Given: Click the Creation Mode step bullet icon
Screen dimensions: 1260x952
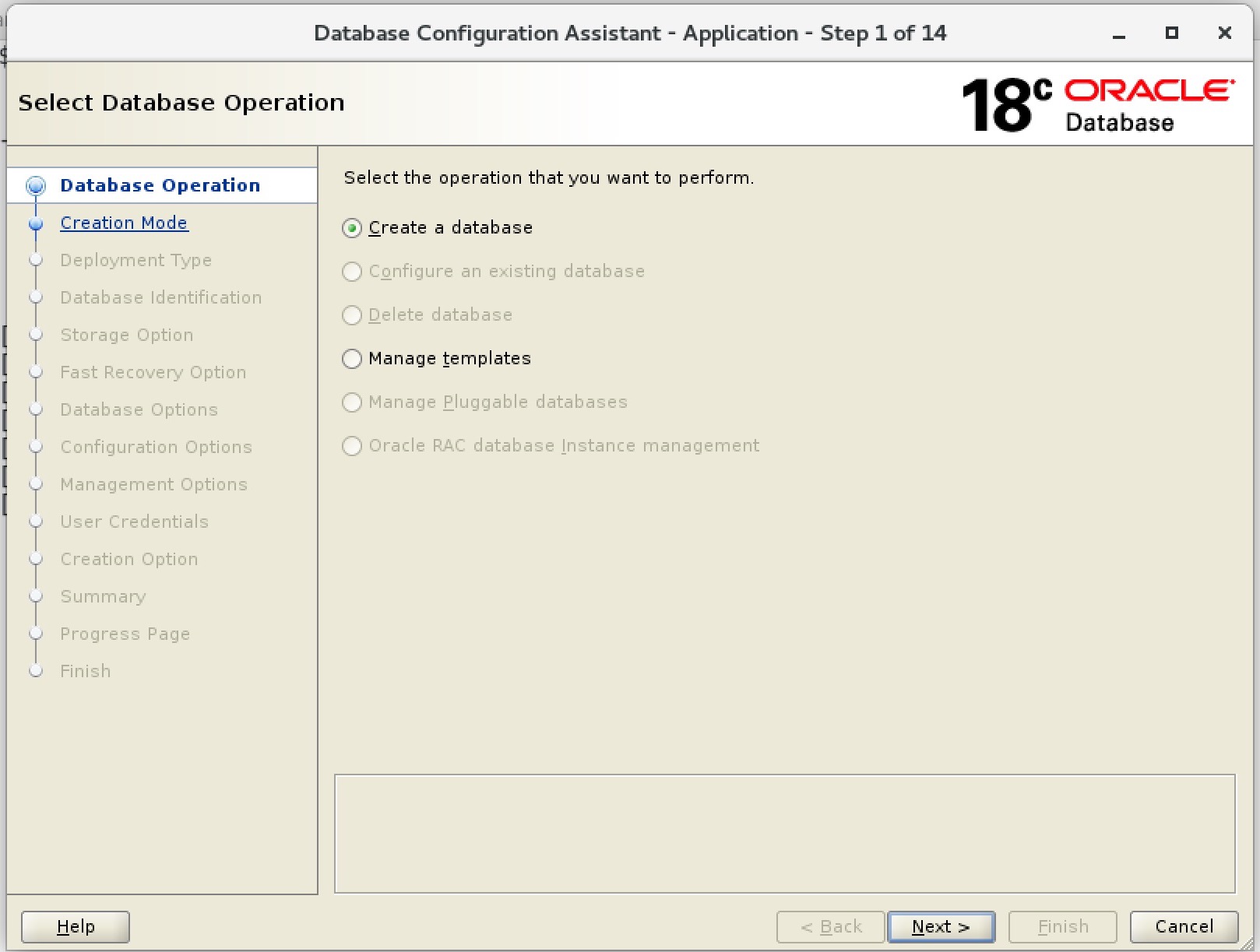Looking at the screenshot, I should 36,224.
